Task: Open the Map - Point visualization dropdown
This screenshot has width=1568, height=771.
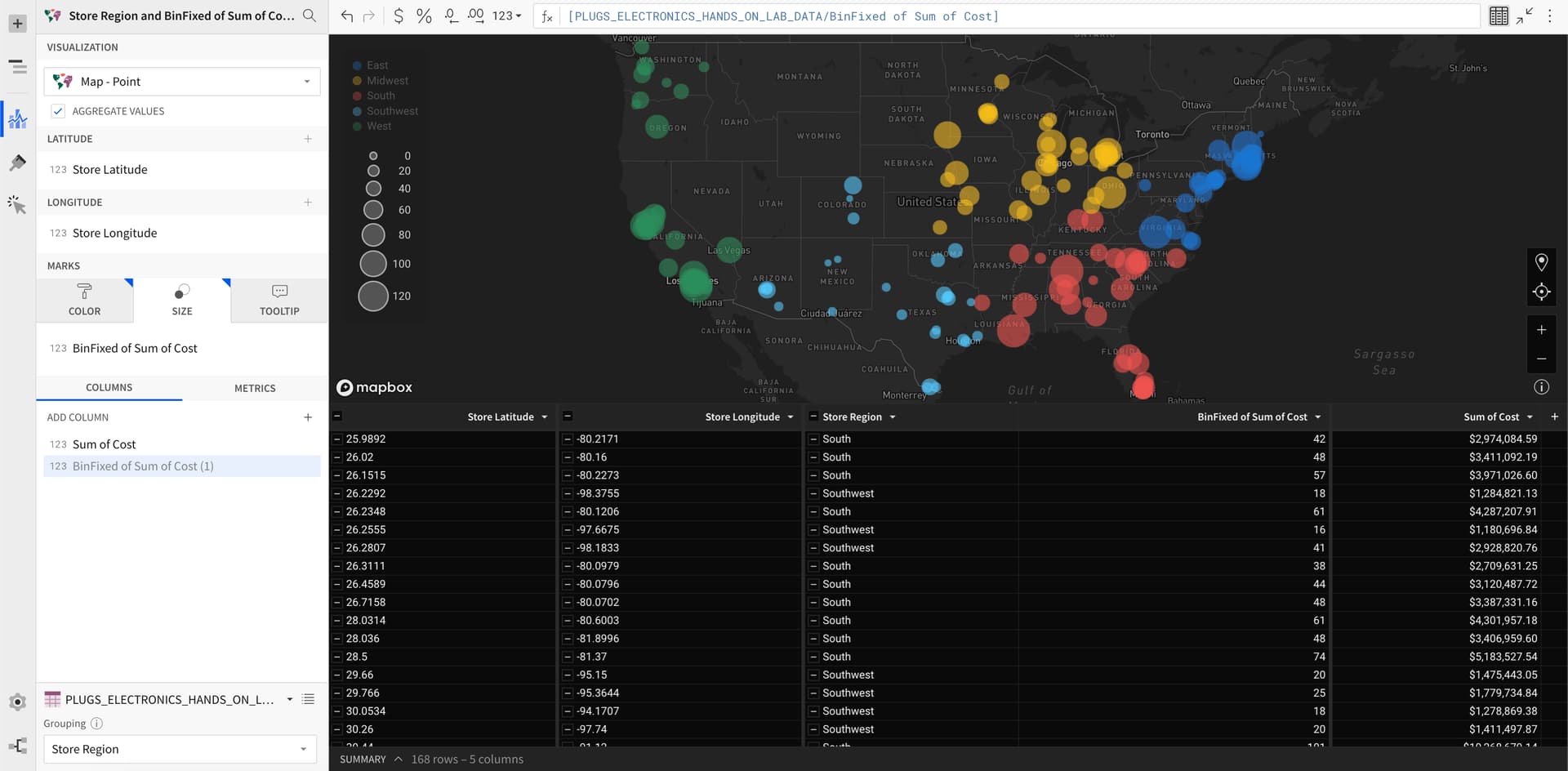Action: coord(306,82)
